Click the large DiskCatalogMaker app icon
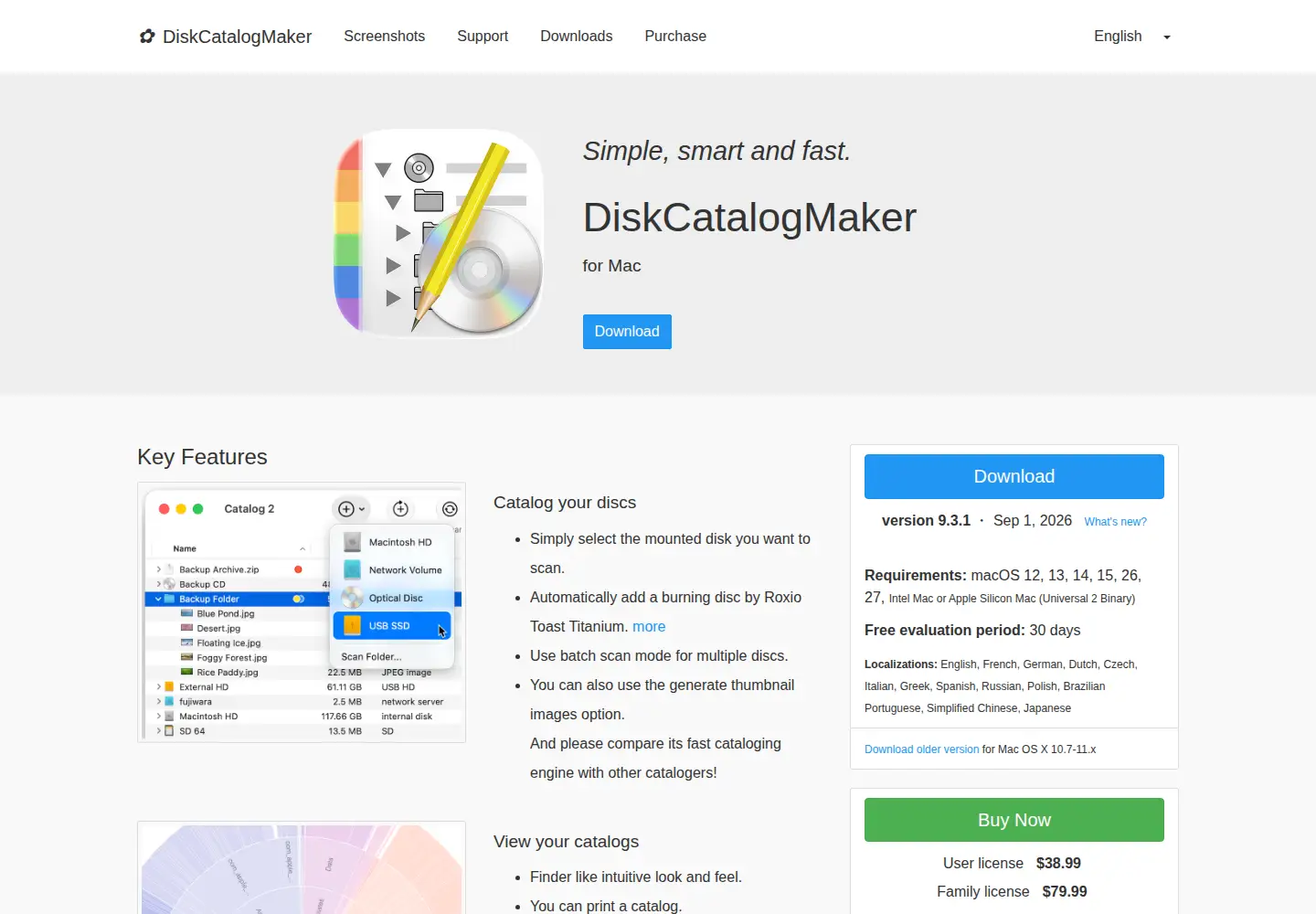Image resolution: width=1316 pixels, height=914 pixels. coord(439,232)
